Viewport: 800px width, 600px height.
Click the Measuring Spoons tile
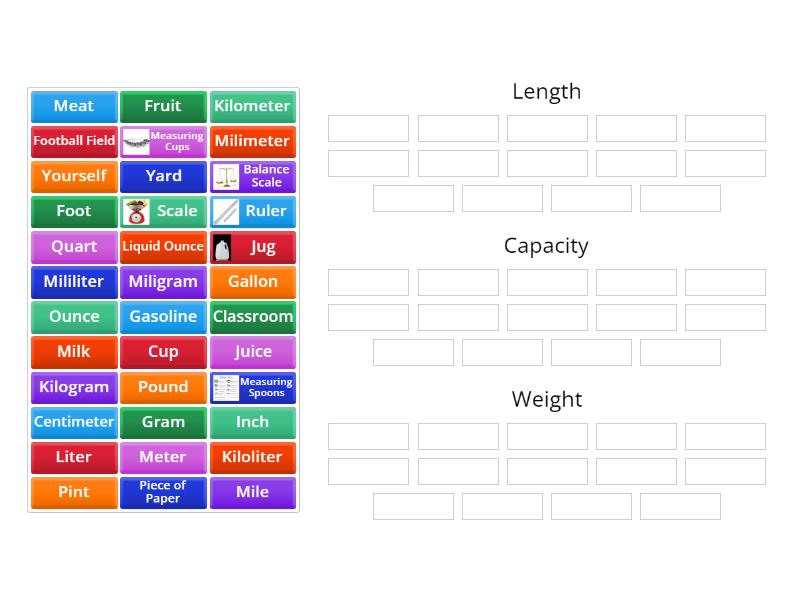pyautogui.click(x=253, y=387)
